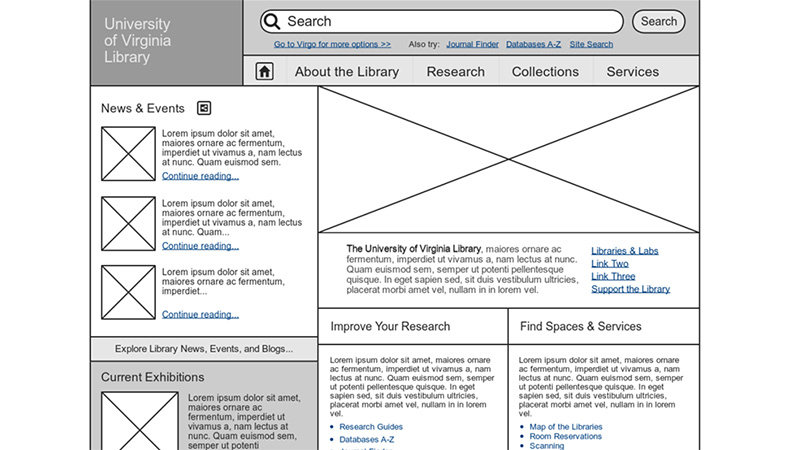Click the third news item thumbnail

pos(128,292)
